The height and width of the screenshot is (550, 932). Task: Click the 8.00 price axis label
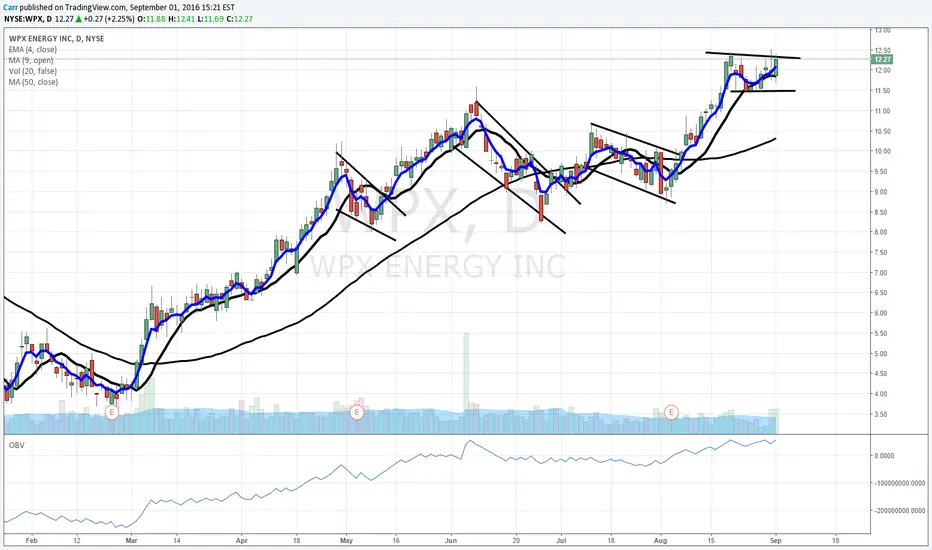[x=881, y=232]
